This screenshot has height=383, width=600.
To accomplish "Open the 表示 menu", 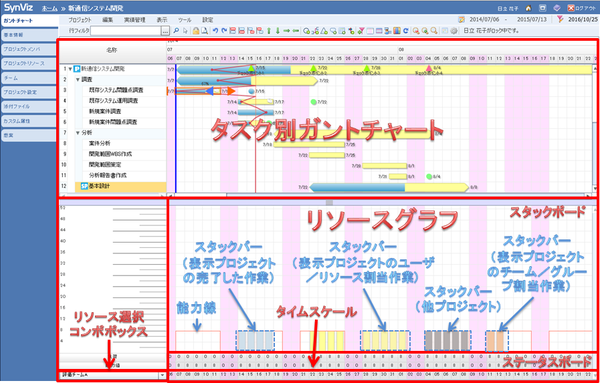I will point(161,20).
